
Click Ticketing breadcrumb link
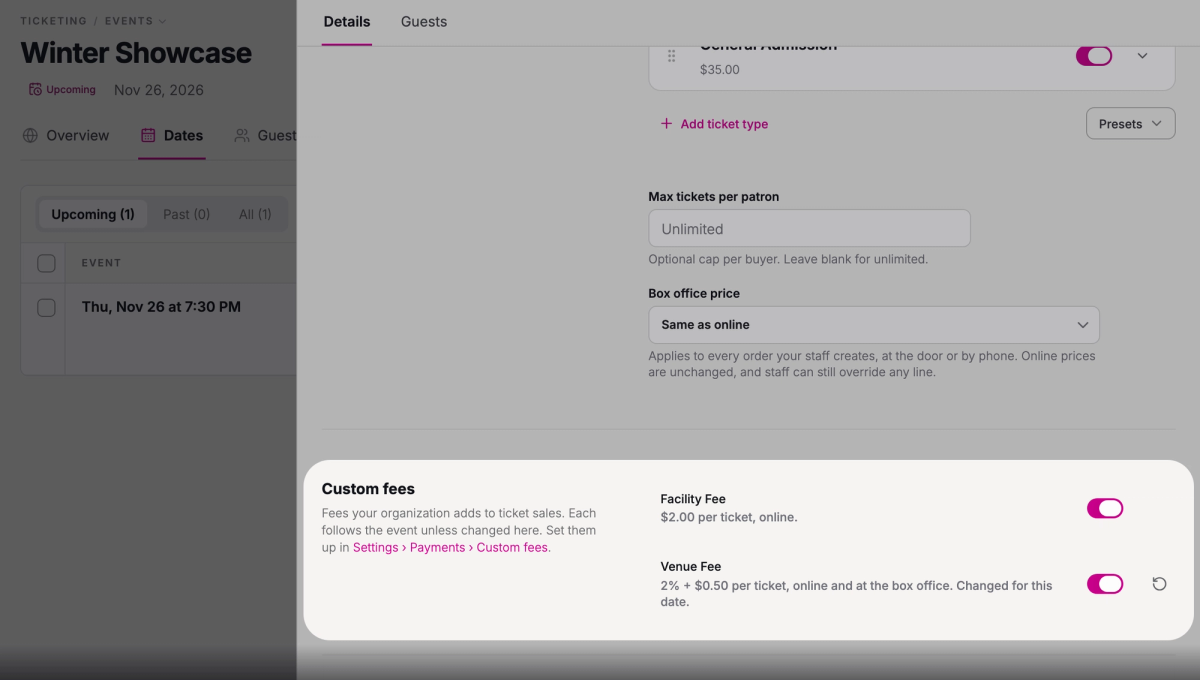pos(54,21)
